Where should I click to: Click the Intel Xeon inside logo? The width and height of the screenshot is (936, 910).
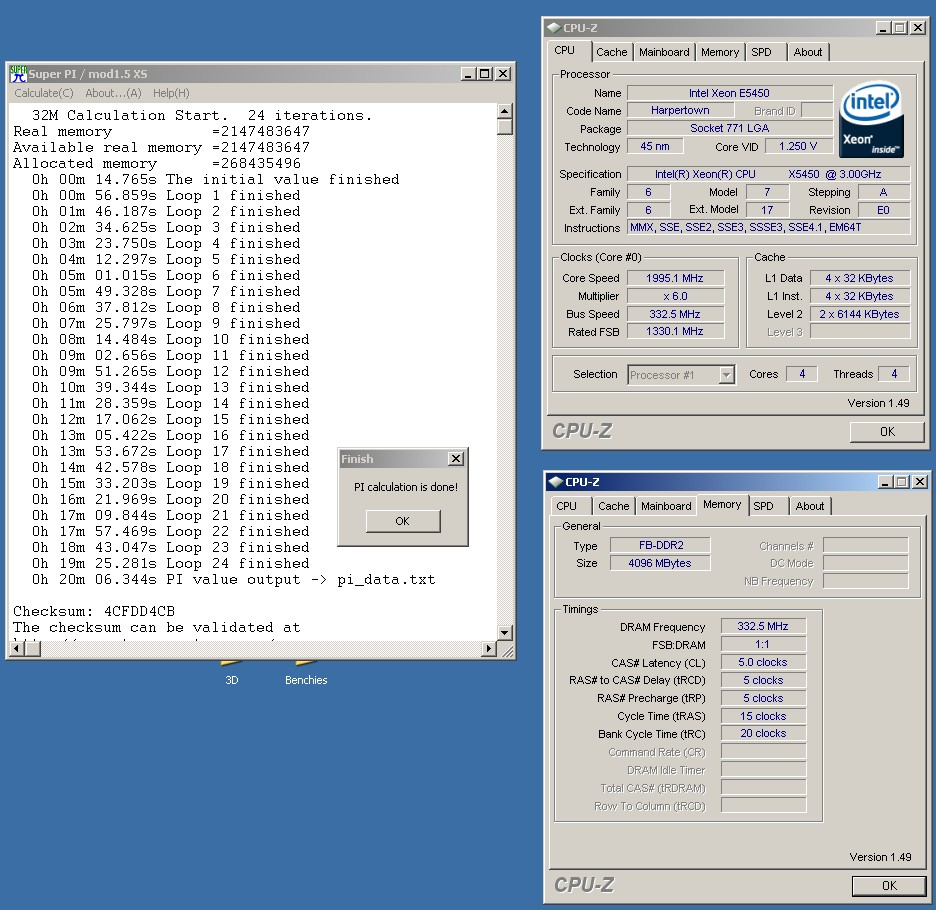tap(872, 119)
